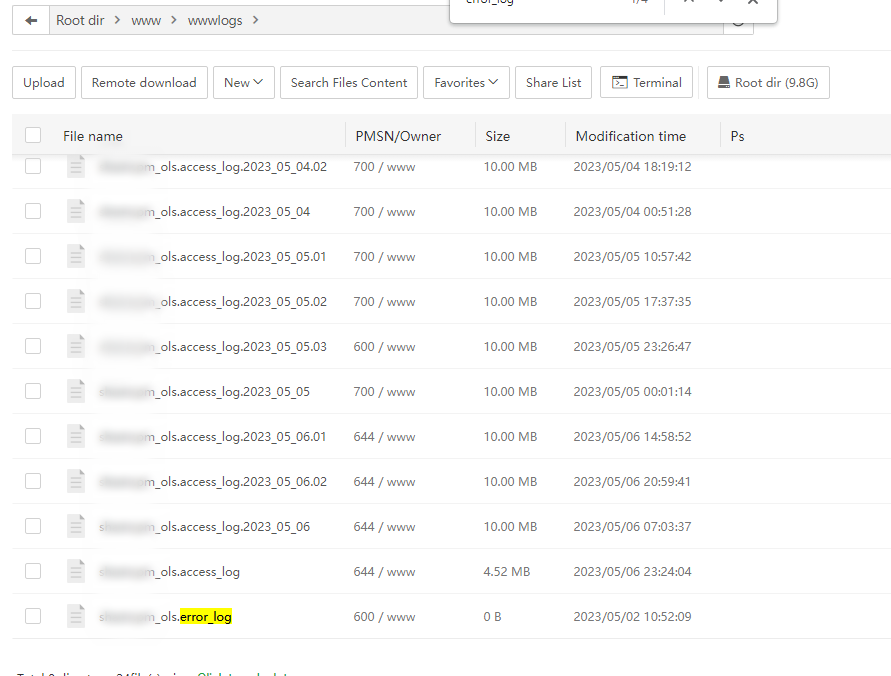Image resolution: width=891 pixels, height=676 pixels.
Task: Sort by Modification time column header
Action: click(x=631, y=136)
